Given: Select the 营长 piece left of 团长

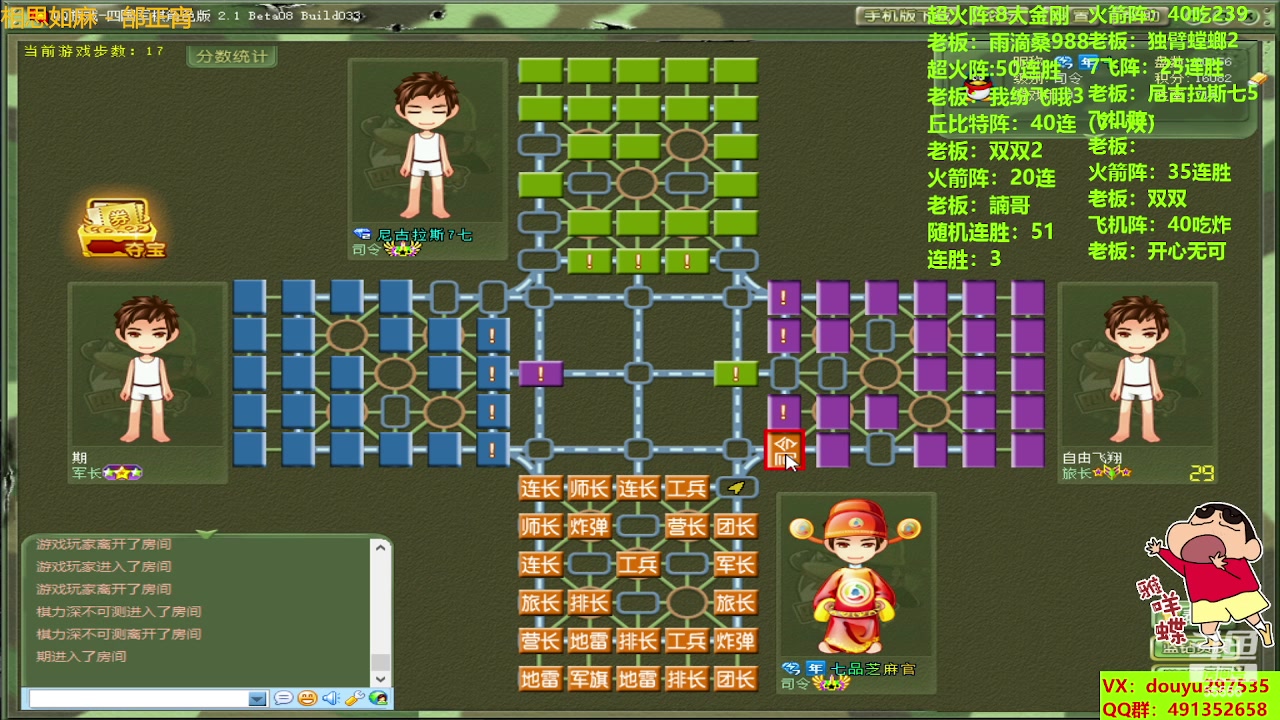Looking at the screenshot, I should (686, 526).
